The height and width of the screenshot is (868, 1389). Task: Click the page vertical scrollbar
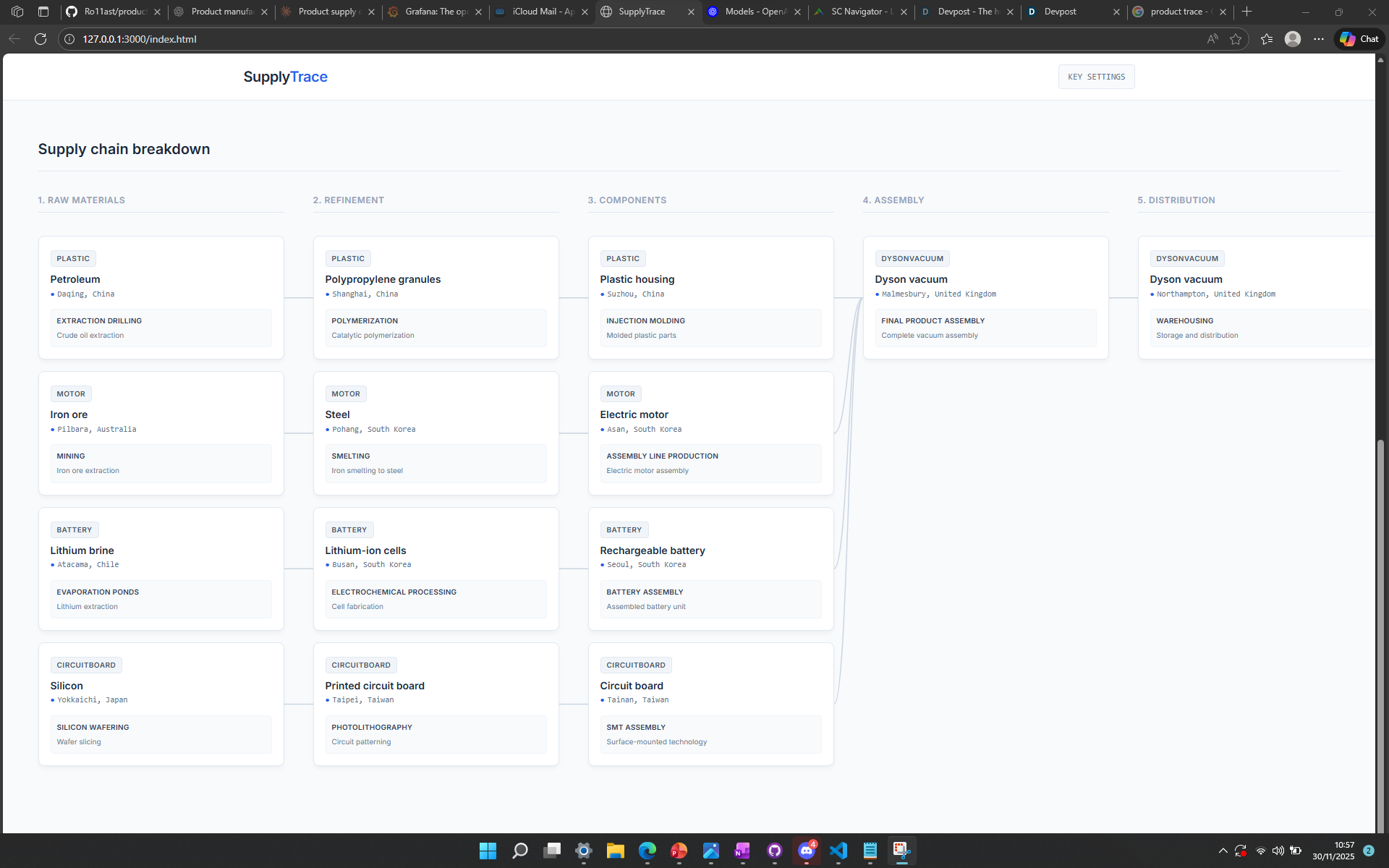pos(1380,637)
